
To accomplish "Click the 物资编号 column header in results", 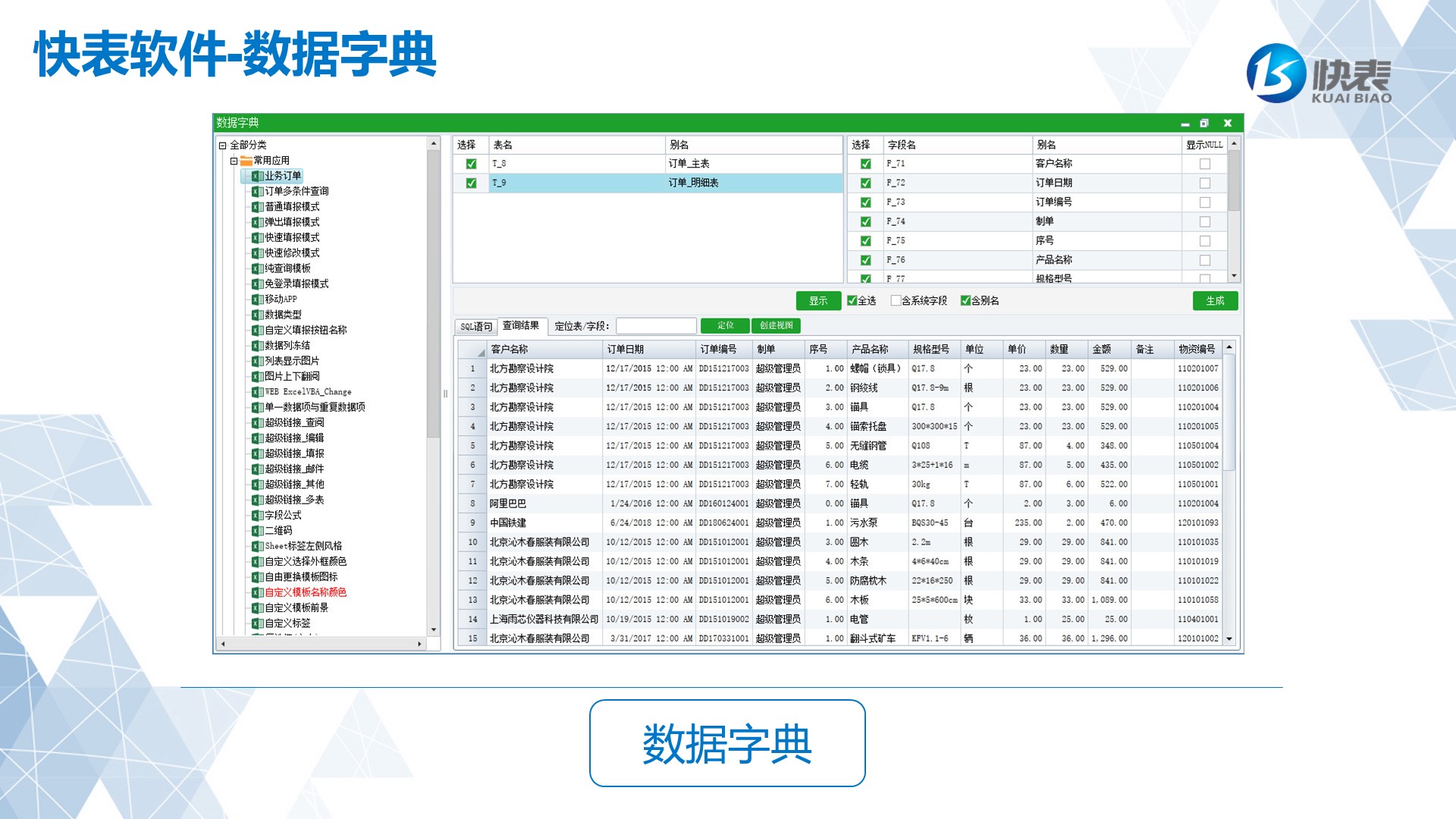I will 1197,349.
